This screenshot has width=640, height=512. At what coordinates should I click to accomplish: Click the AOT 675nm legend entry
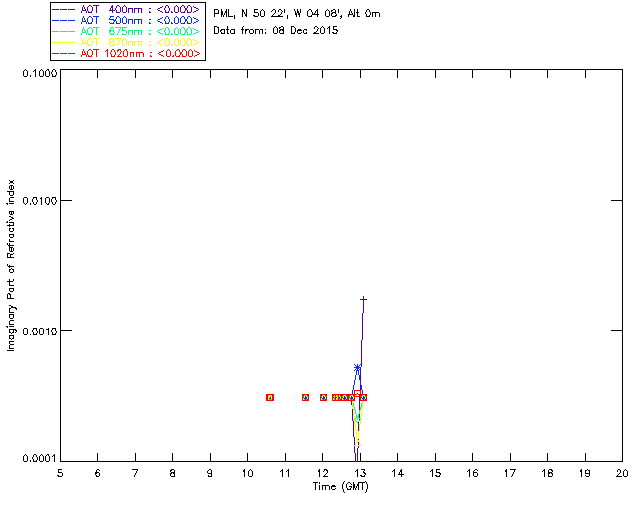126,31
